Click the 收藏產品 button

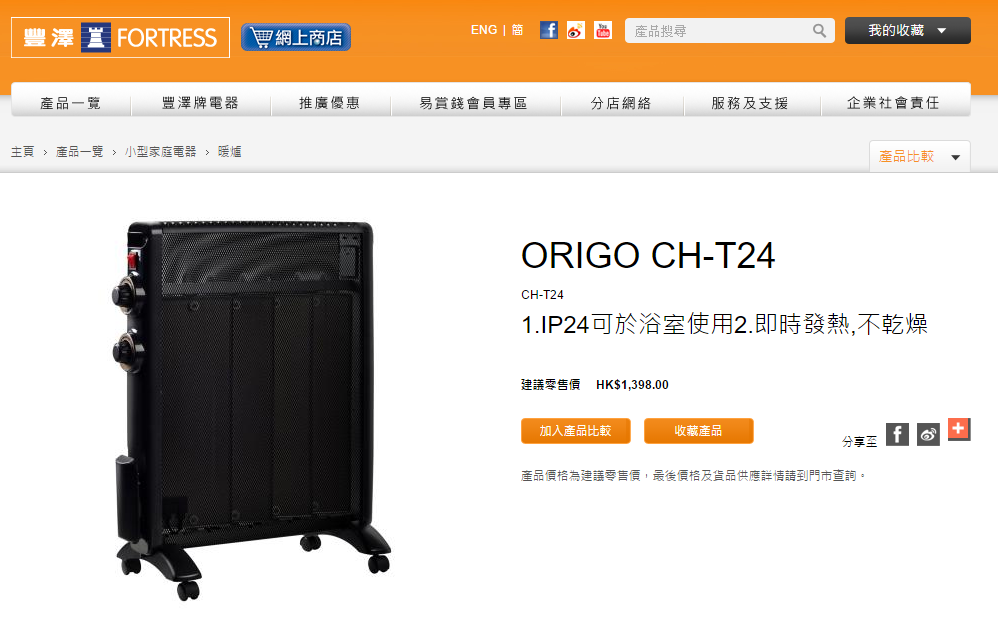(x=698, y=431)
